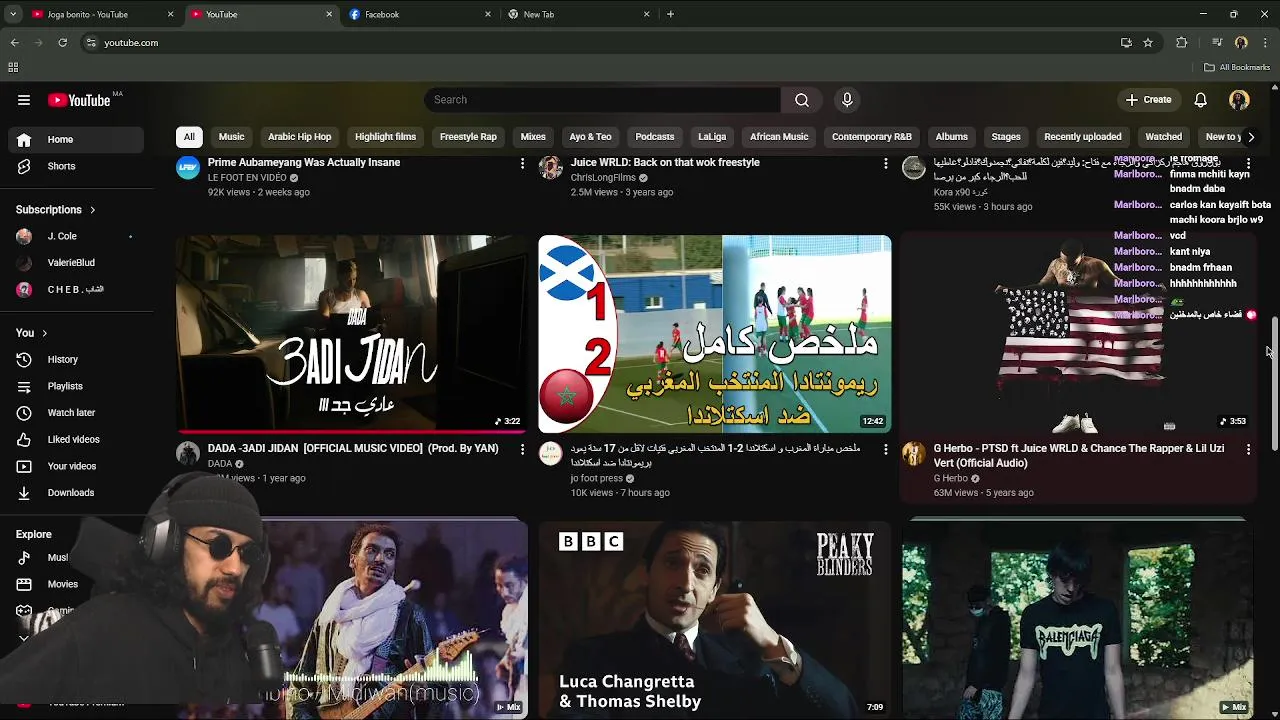Open options for G Herbo PTSD video
Viewport: 1280px width, 720px height.
coord(1248,449)
